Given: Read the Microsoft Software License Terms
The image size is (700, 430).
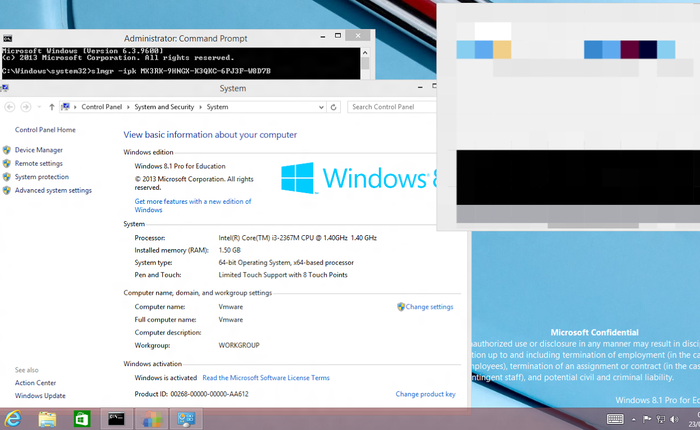Looking at the screenshot, I should pyautogui.click(x=266, y=378).
